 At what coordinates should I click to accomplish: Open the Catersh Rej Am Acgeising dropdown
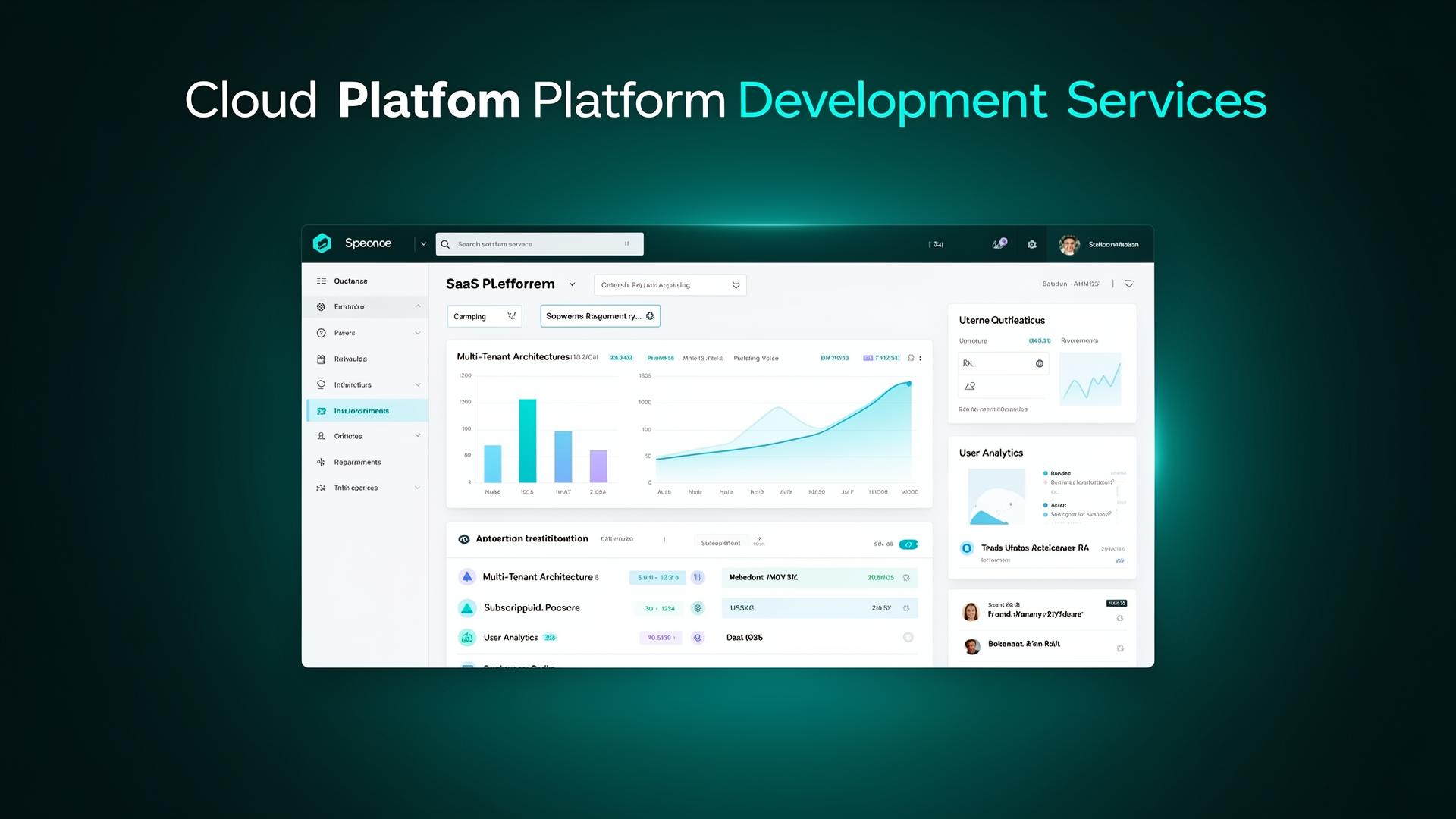[x=670, y=285]
